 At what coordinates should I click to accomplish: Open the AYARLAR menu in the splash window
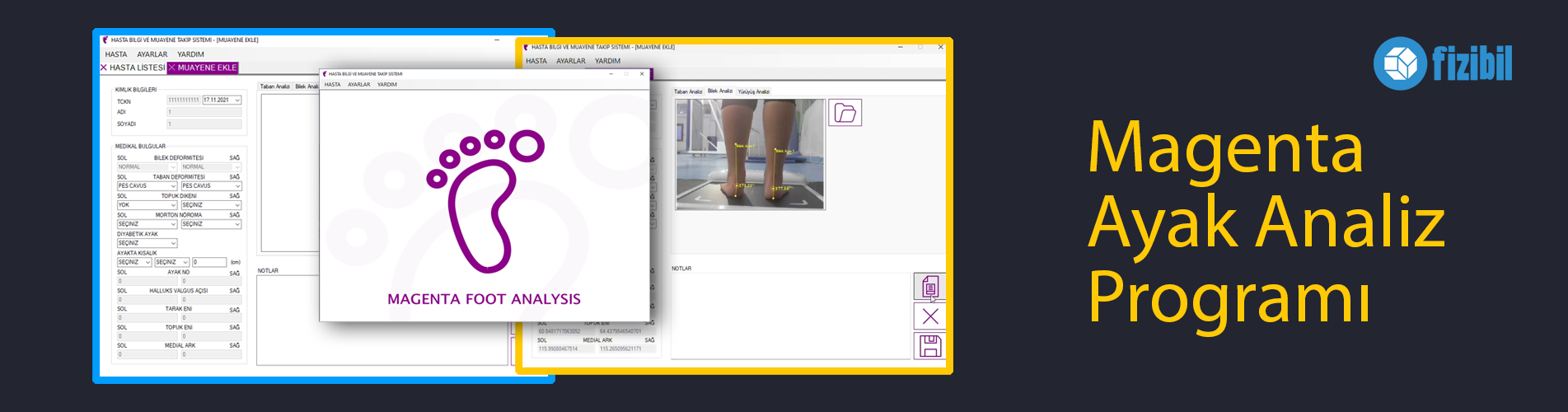coord(358,85)
